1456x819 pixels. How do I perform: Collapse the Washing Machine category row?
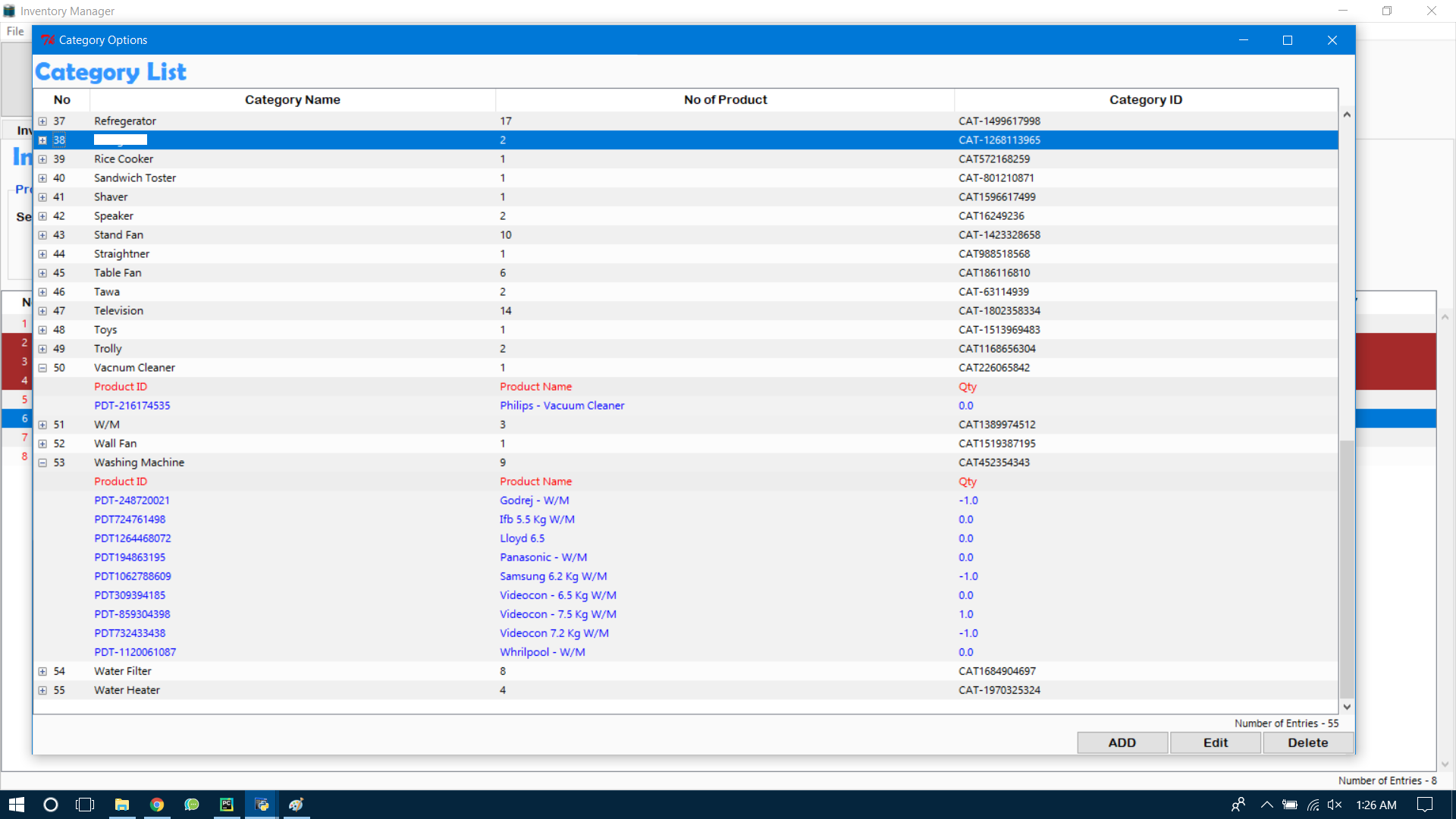coord(42,463)
